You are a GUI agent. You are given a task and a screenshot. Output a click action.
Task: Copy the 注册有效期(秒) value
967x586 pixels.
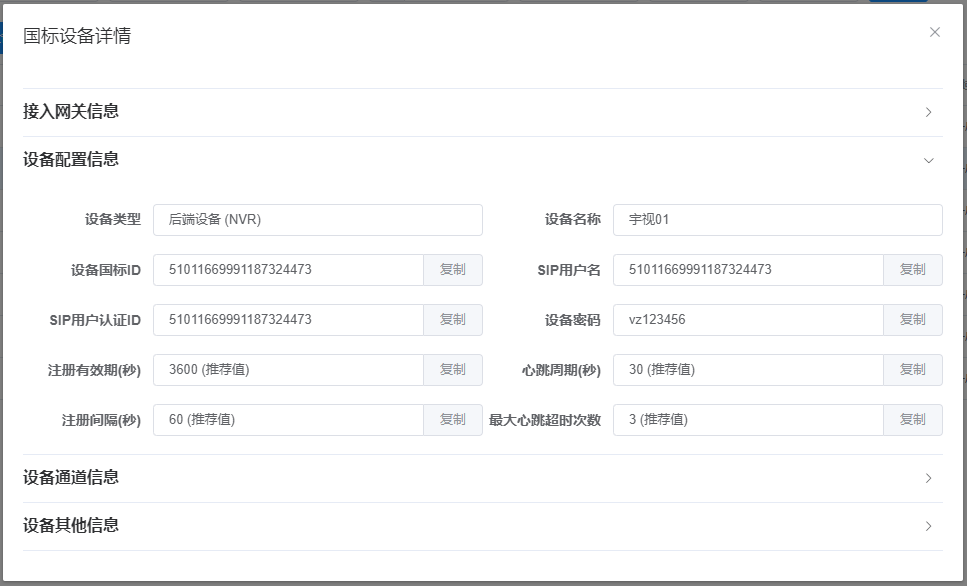coord(453,369)
